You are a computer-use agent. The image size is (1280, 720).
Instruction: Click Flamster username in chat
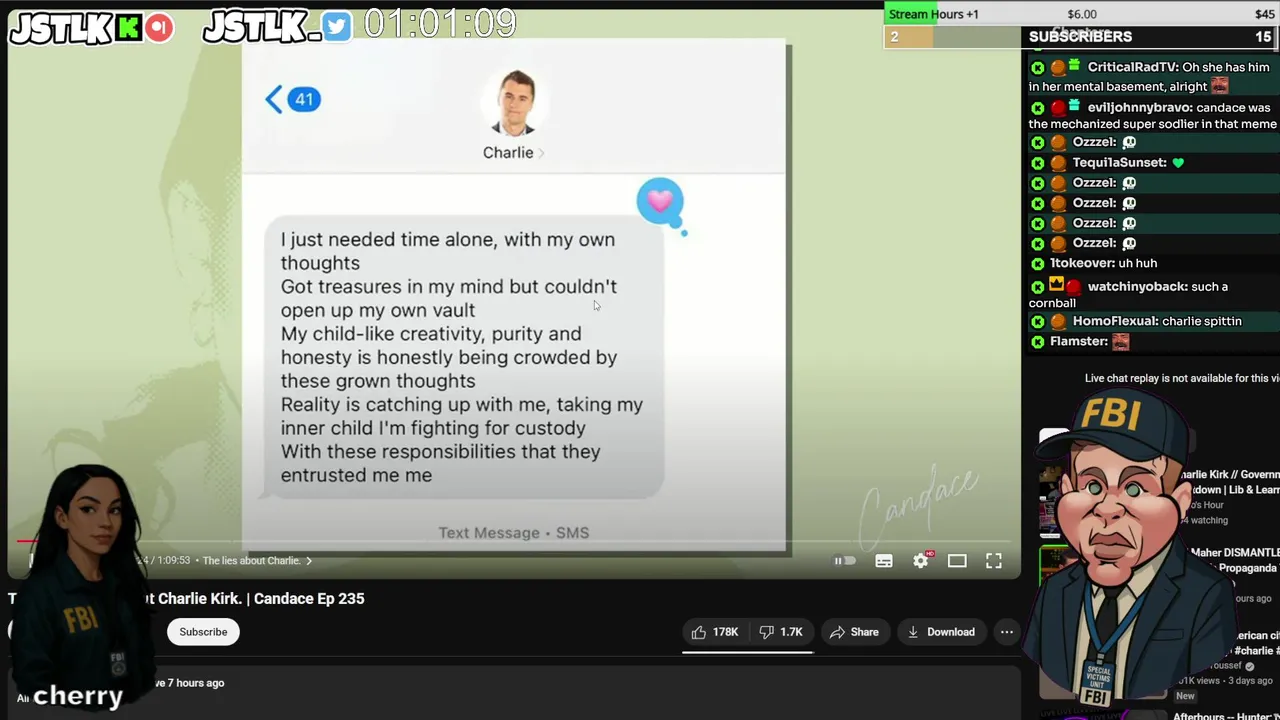pyautogui.click(x=1078, y=341)
